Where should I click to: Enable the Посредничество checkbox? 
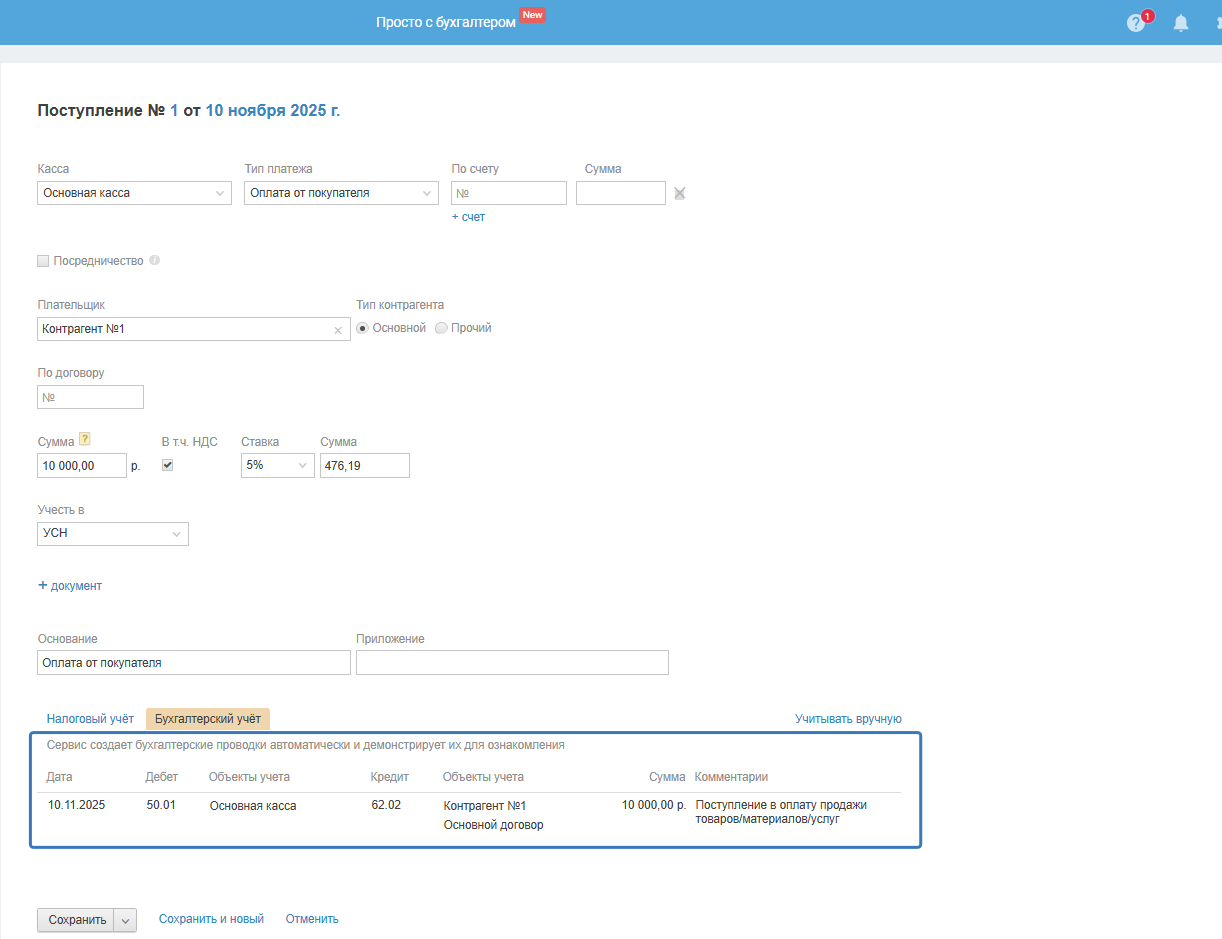[x=43, y=261]
